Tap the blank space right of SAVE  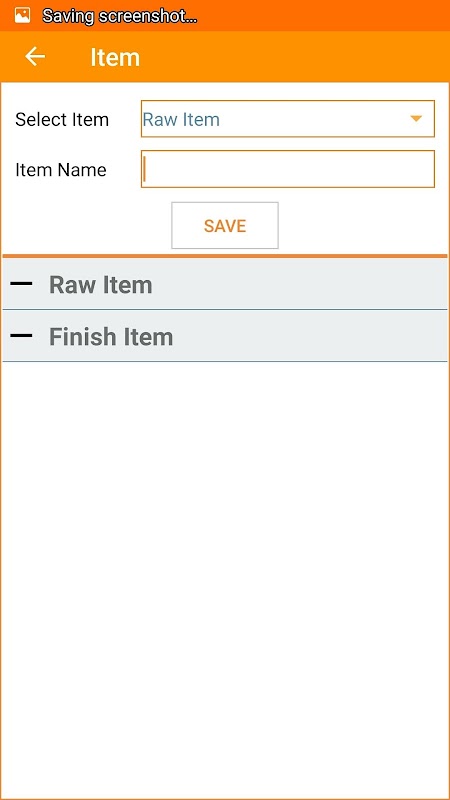(x=363, y=226)
